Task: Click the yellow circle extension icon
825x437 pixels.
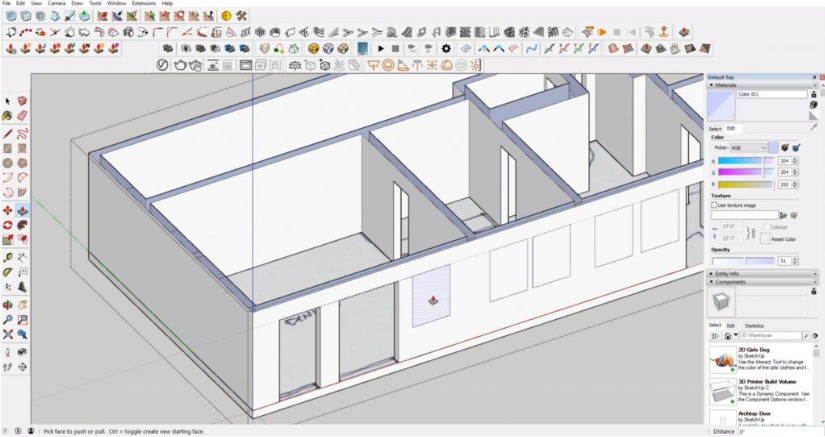Action: coord(226,16)
